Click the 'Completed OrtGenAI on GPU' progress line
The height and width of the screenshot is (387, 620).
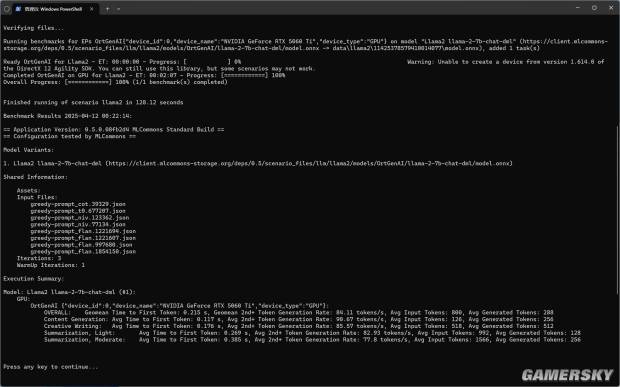(144, 75)
